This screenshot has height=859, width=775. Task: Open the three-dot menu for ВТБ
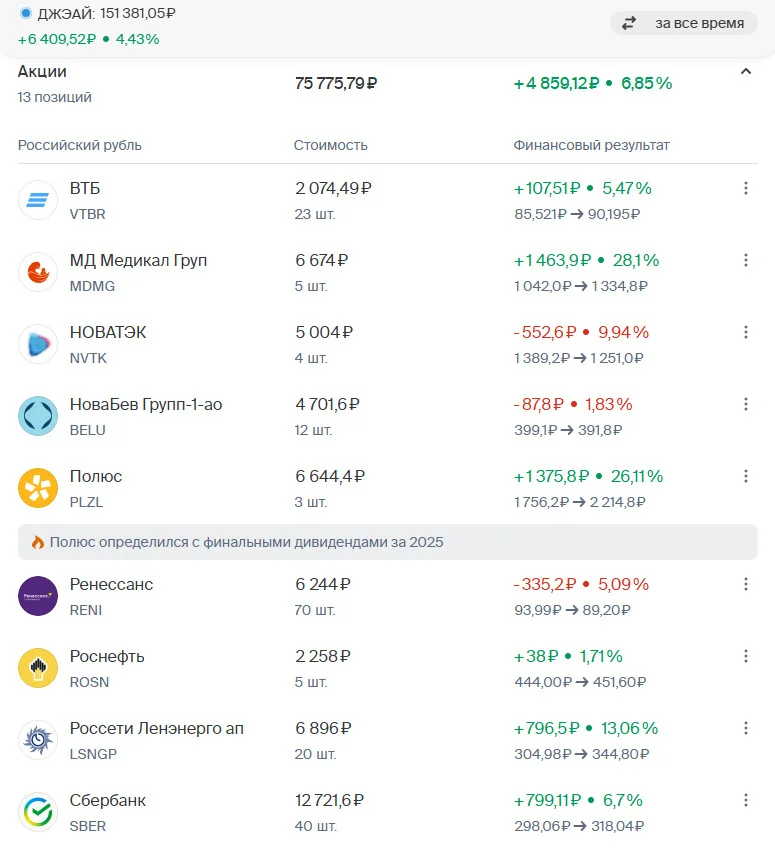click(745, 188)
